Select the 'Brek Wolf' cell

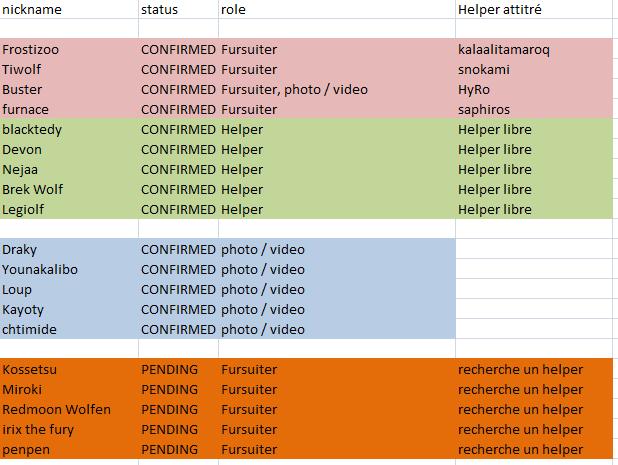click(33, 189)
